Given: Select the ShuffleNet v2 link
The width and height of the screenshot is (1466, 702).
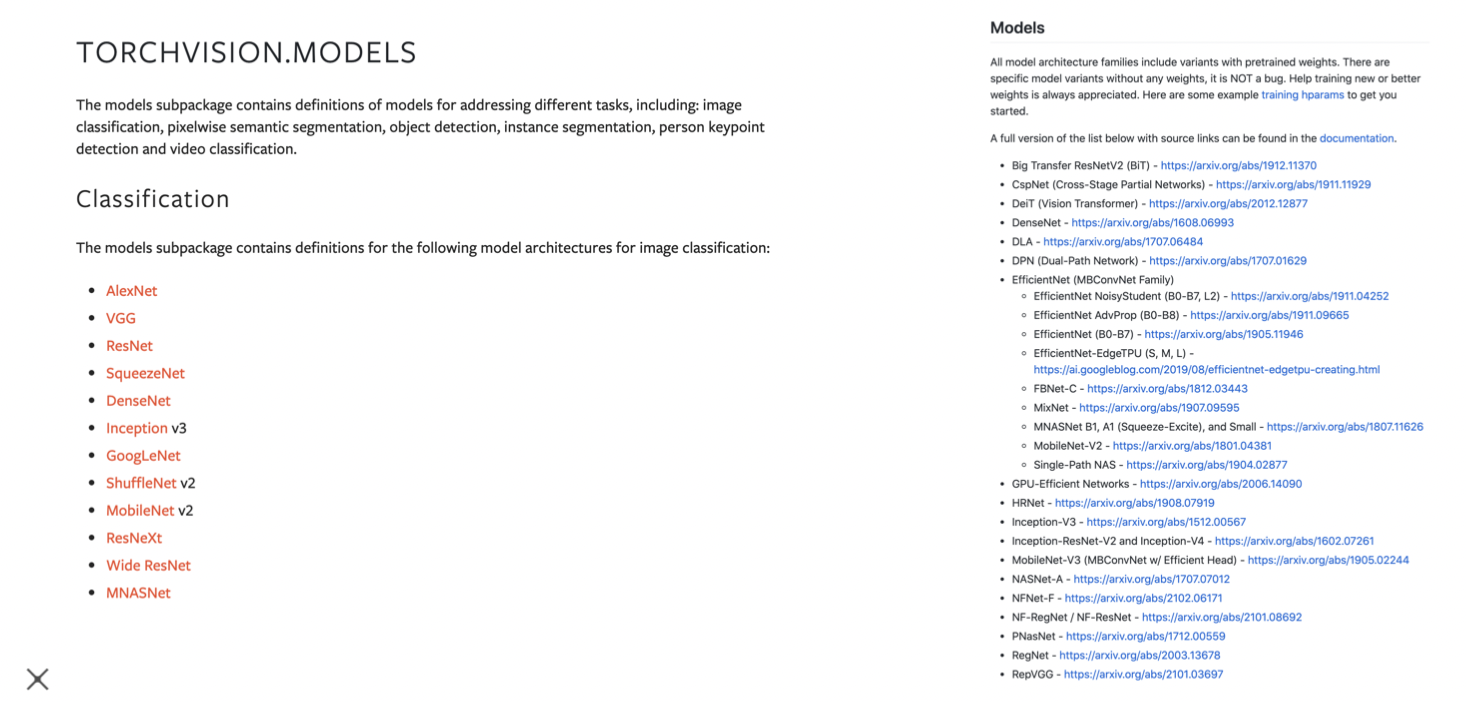Looking at the screenshot, I should pyautogui.click(x=141, y=483).
